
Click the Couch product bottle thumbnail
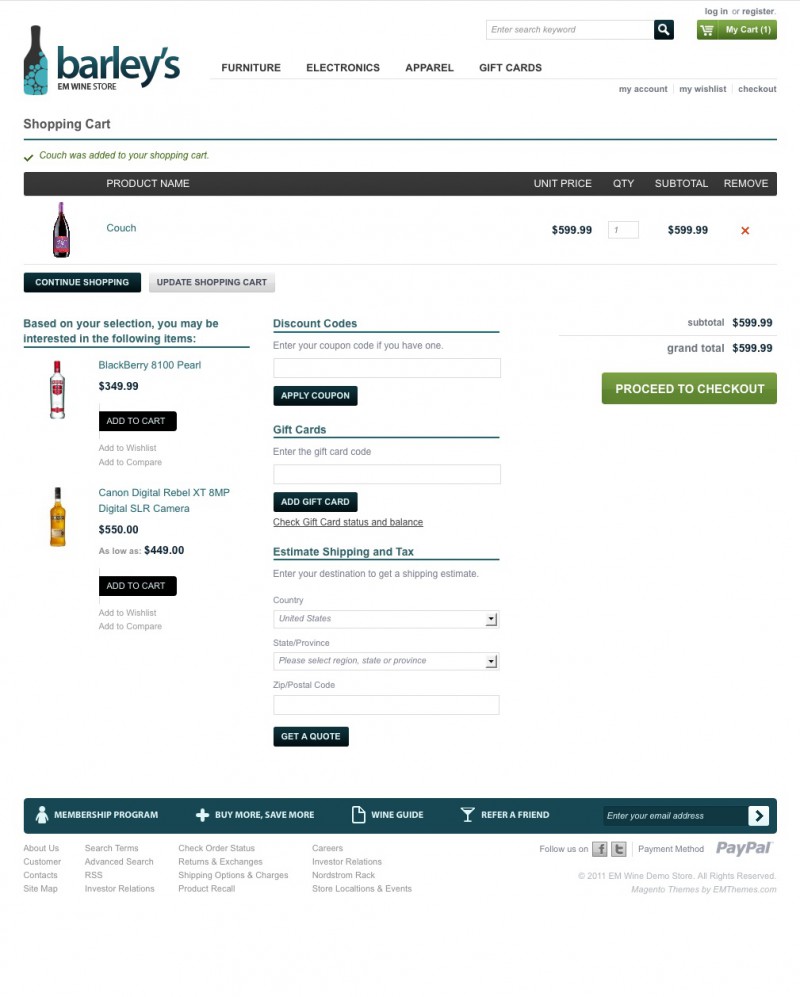point(61,230)
